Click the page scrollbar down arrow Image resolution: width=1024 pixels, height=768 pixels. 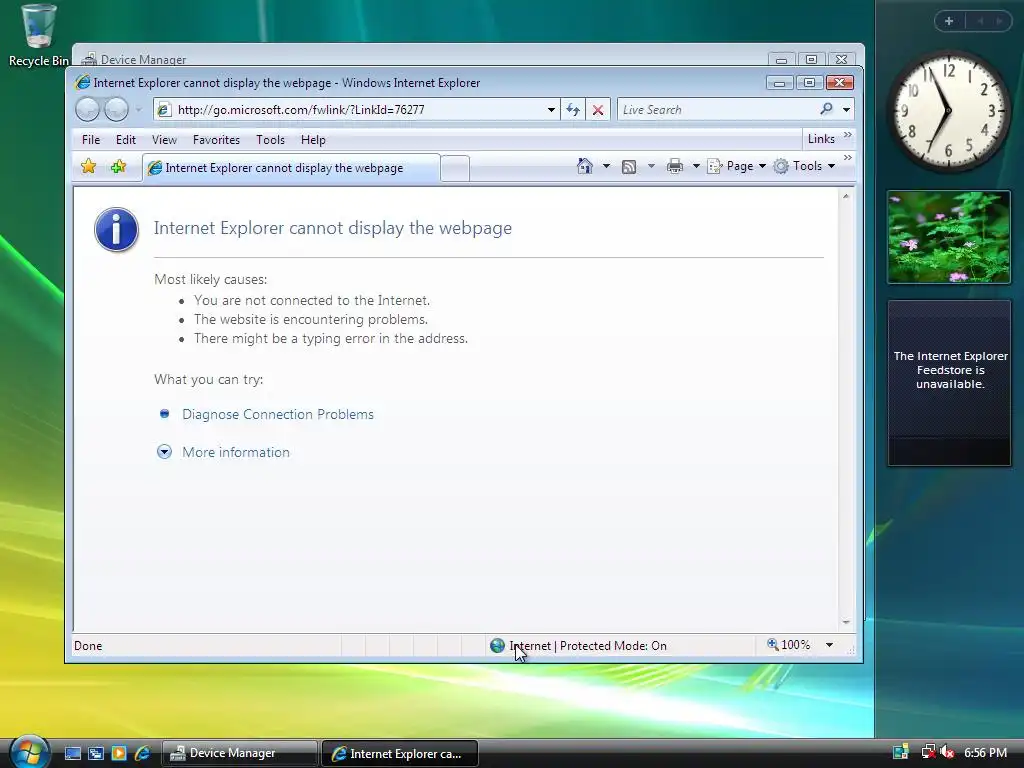pyautogui.click(x=846, y=622)
